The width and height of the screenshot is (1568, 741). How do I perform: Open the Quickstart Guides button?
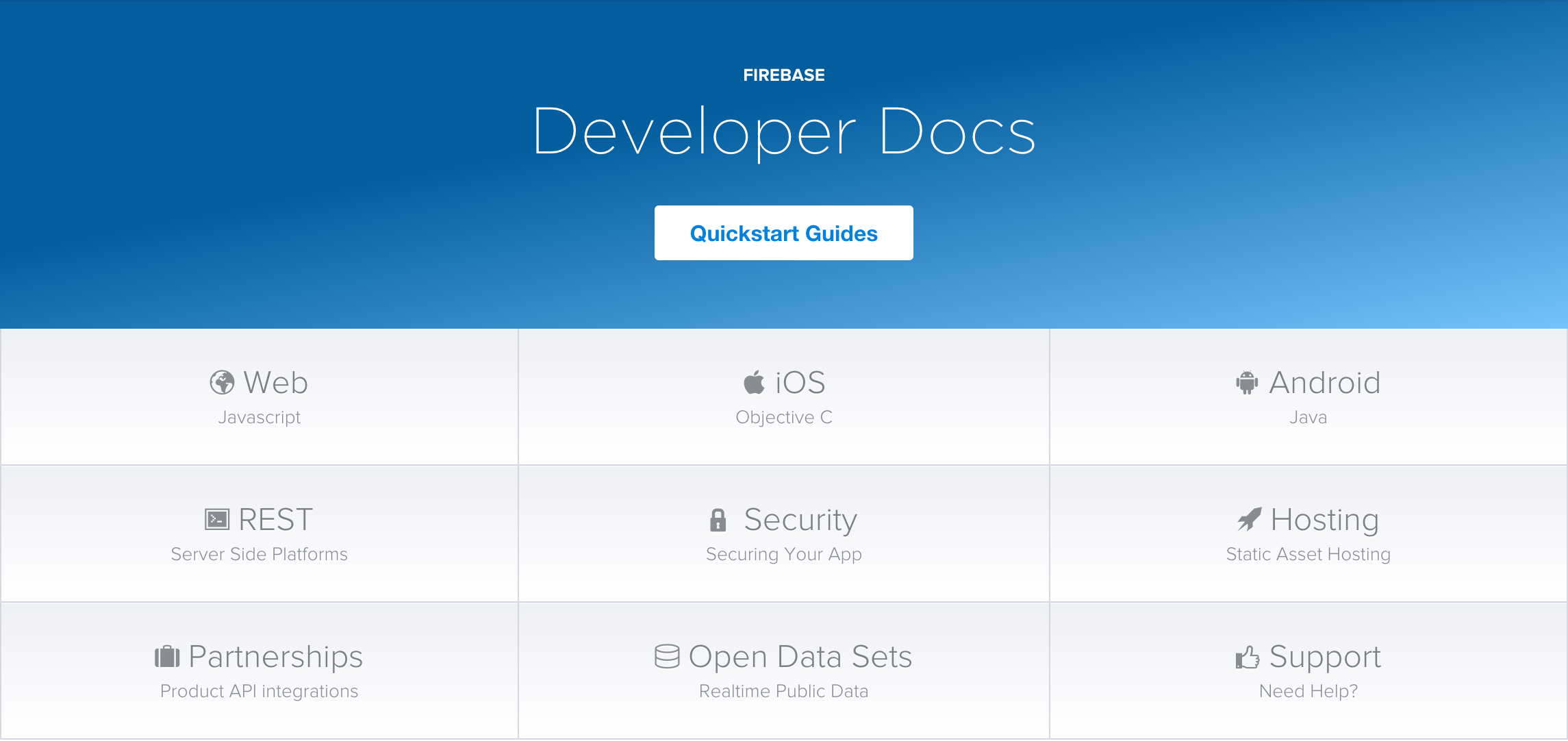pyautogui.click(x=783, y=233)
